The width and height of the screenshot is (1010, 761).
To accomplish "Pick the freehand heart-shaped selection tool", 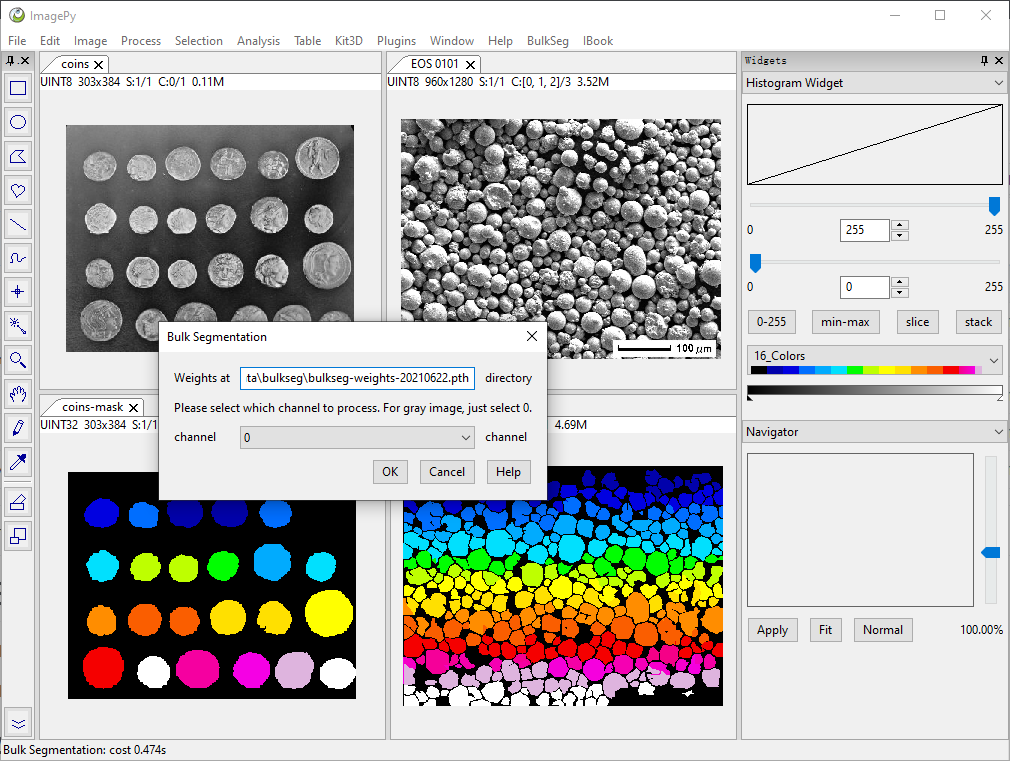I will pyautogui.click(x=18, y=191).
